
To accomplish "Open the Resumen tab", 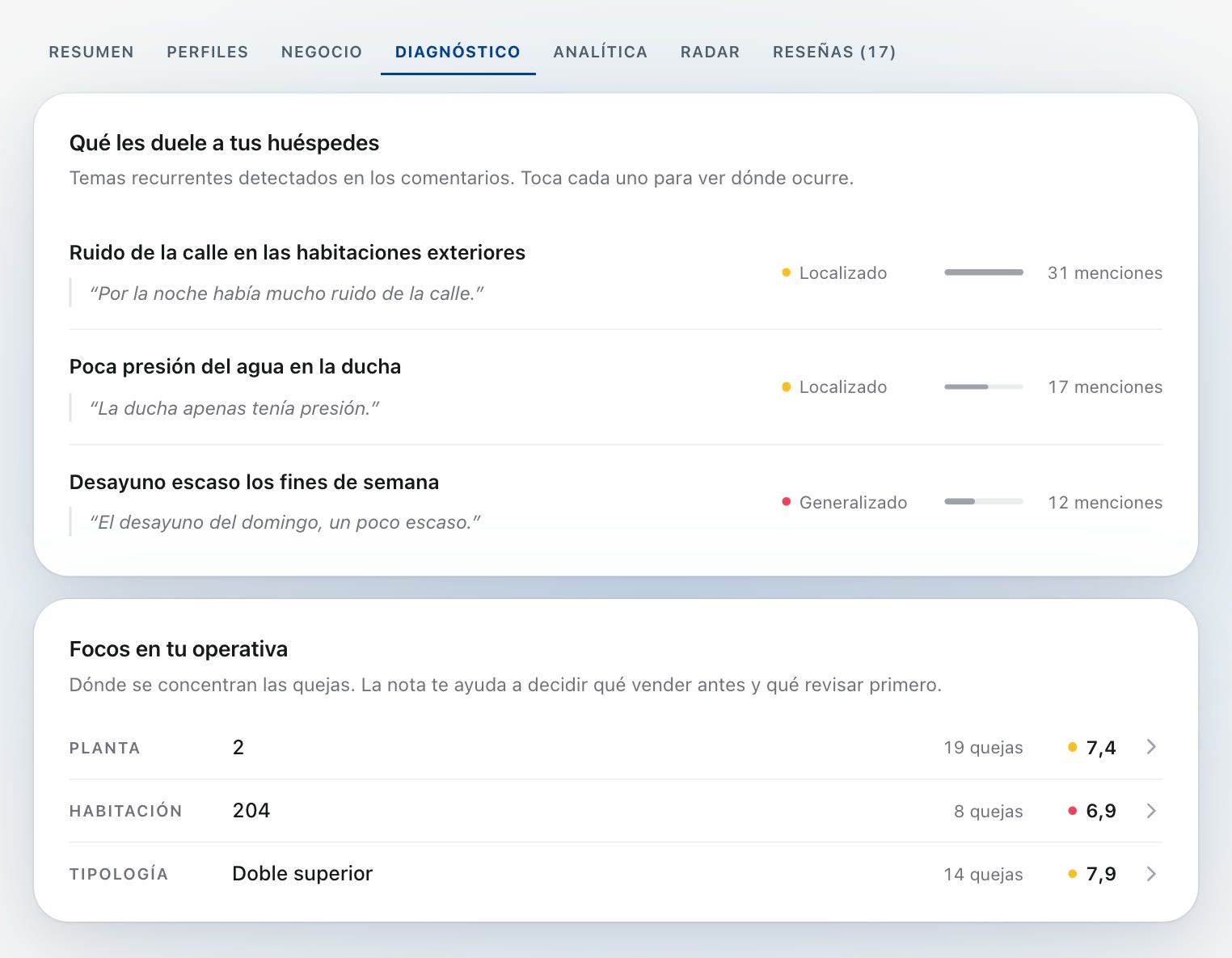I will point(91,52).
